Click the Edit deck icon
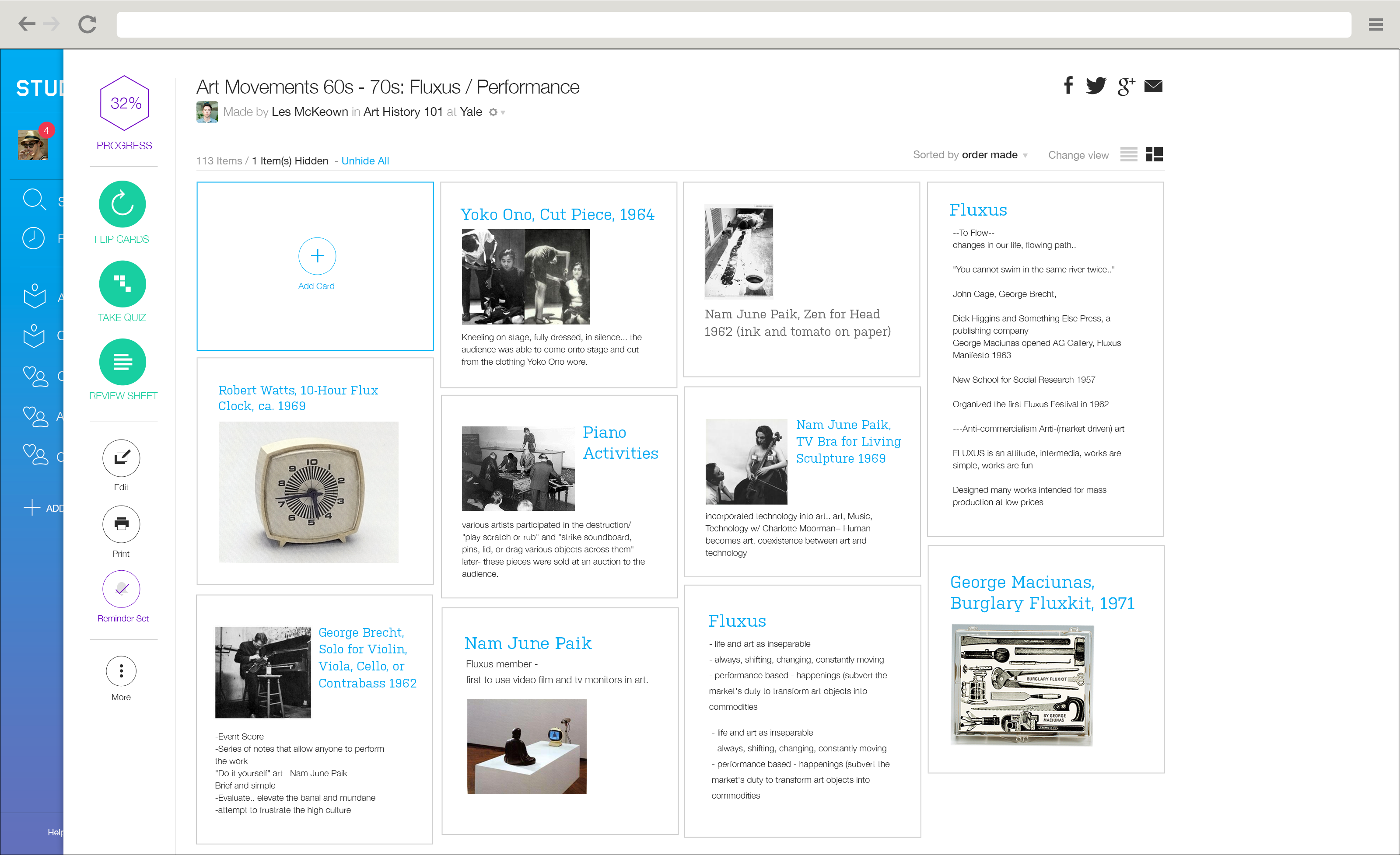The image size is (1400, 855). click(121, 458)
